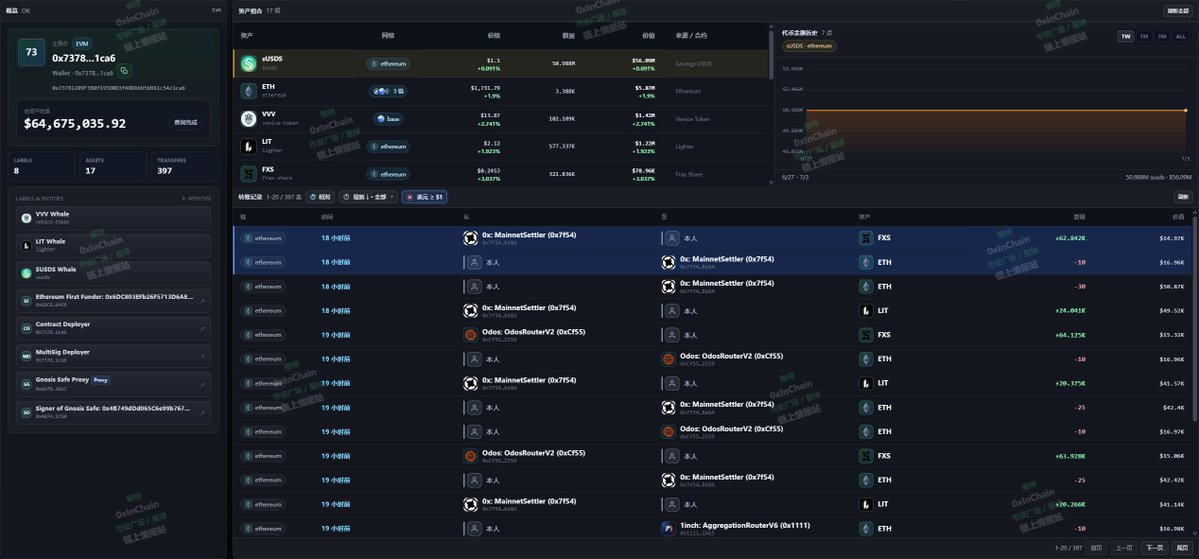Click FXS asset icon in the $14.97K transfer row

click(866, 238)
